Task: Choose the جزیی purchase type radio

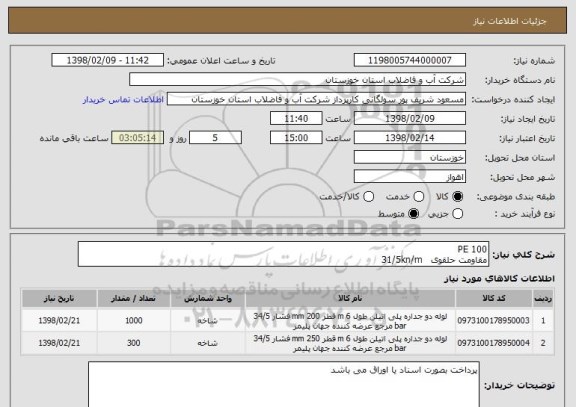Action: click(457, 214)
